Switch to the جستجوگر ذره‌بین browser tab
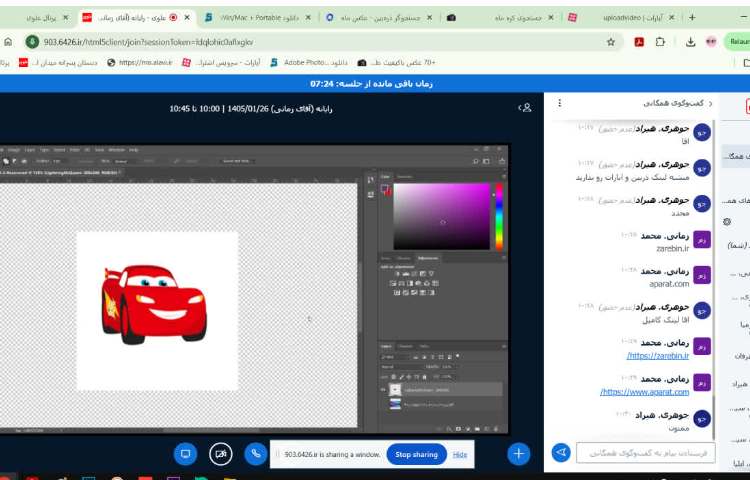750x480 pixels. pyautogui.click(x=380, y=18)
